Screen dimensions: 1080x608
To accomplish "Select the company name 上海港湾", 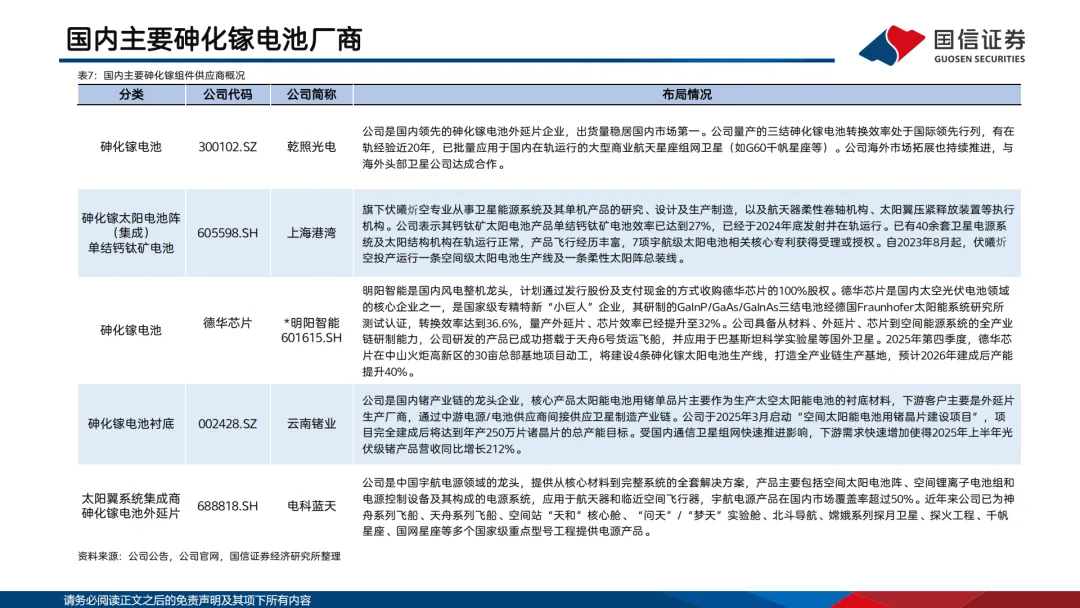I will [x=311, y=233].
